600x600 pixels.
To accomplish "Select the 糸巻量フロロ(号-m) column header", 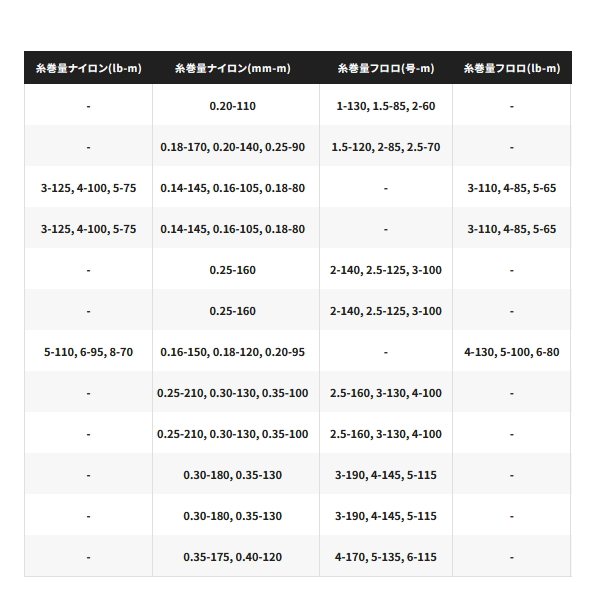I will (x=385, y=69).
